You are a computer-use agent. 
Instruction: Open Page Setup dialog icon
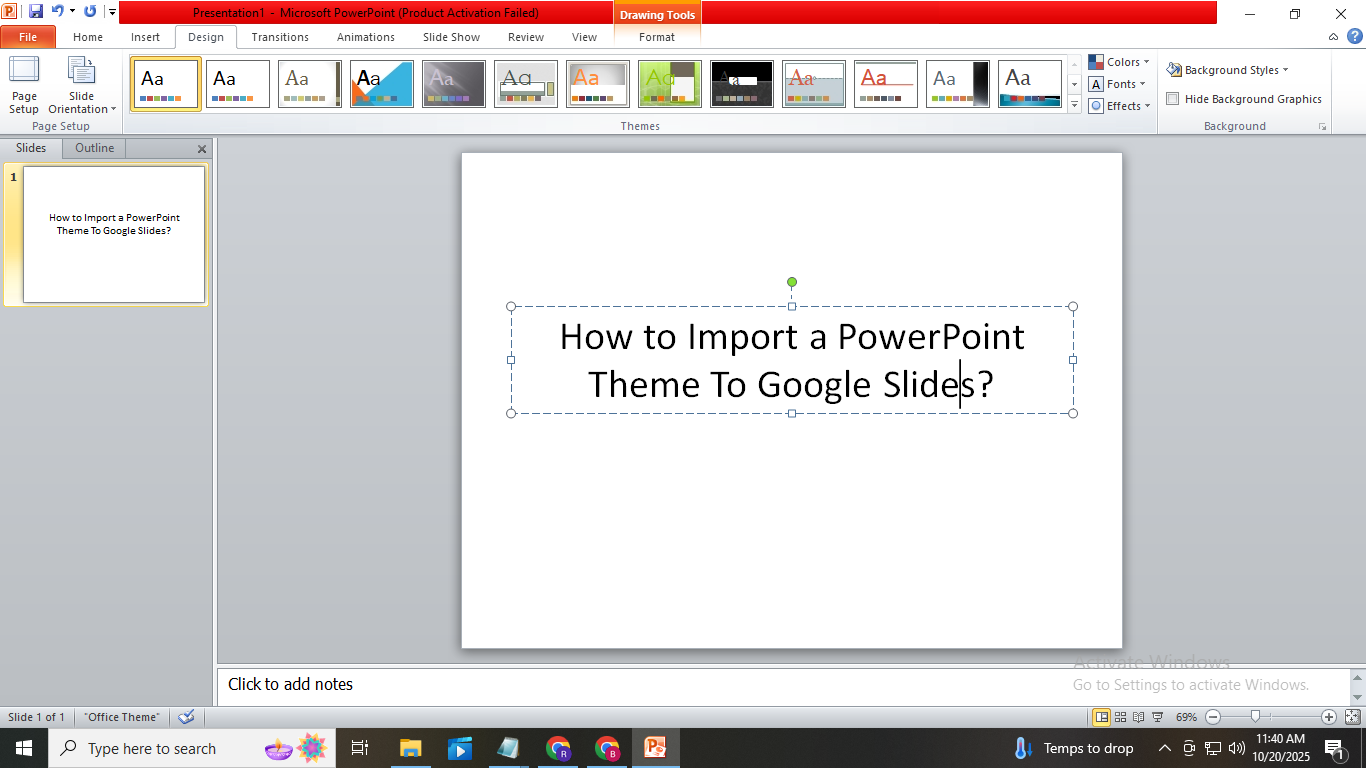[24, 85]
